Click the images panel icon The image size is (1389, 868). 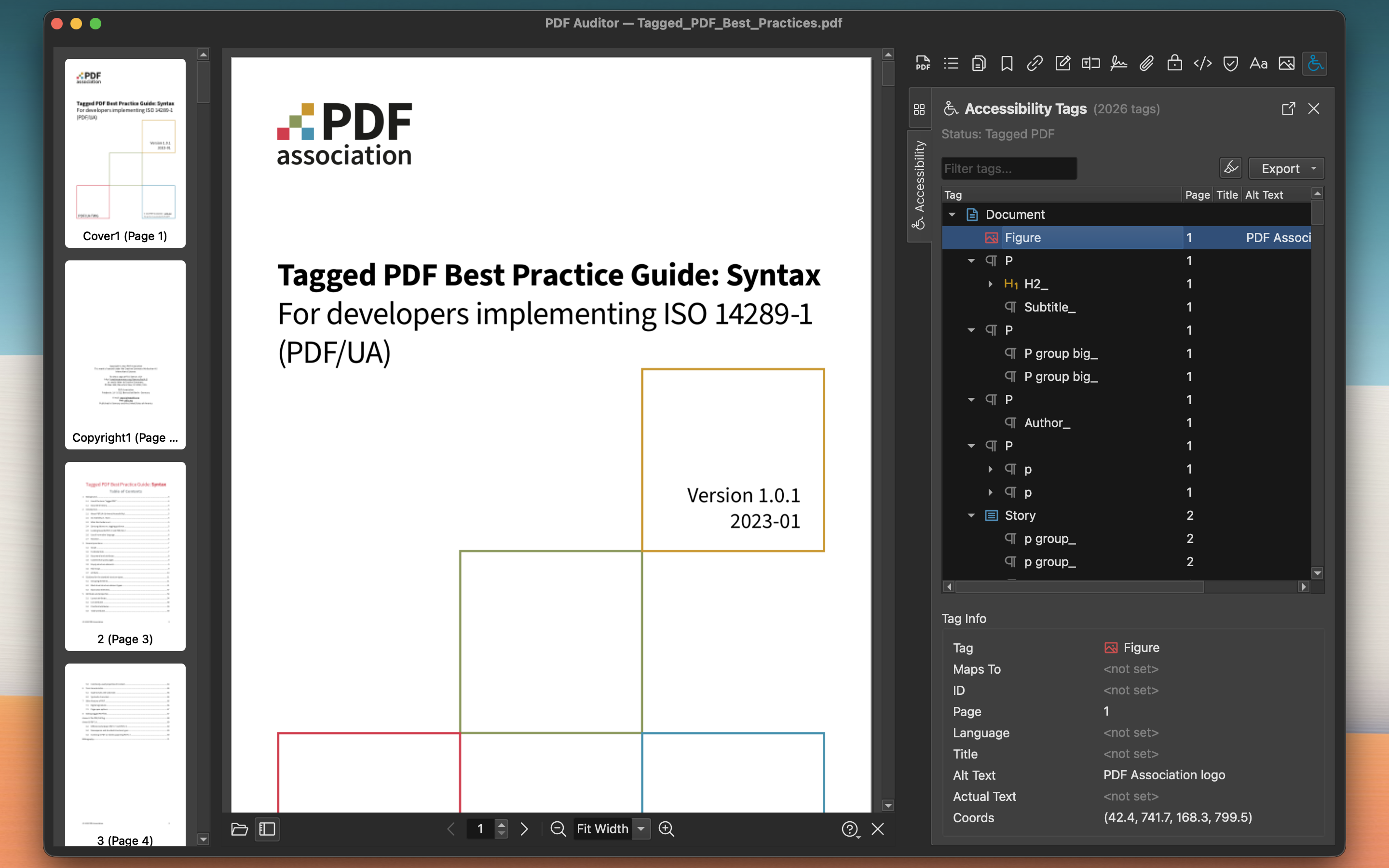coord(1286,63)
